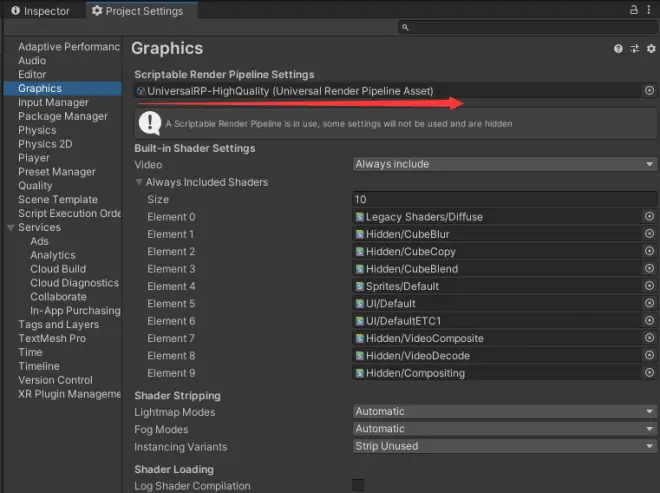Open the XR Plugin Management category
The height and width of the screenshot is (493, 660).
tap(69, 394)
